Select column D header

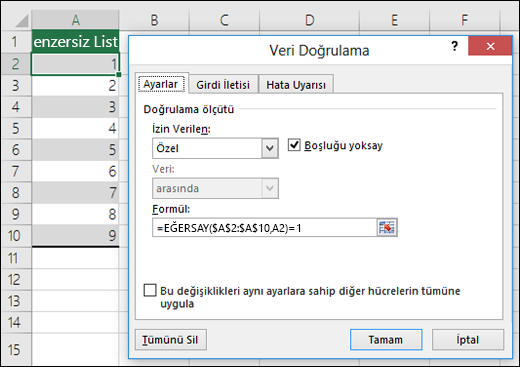click(310, 20)
